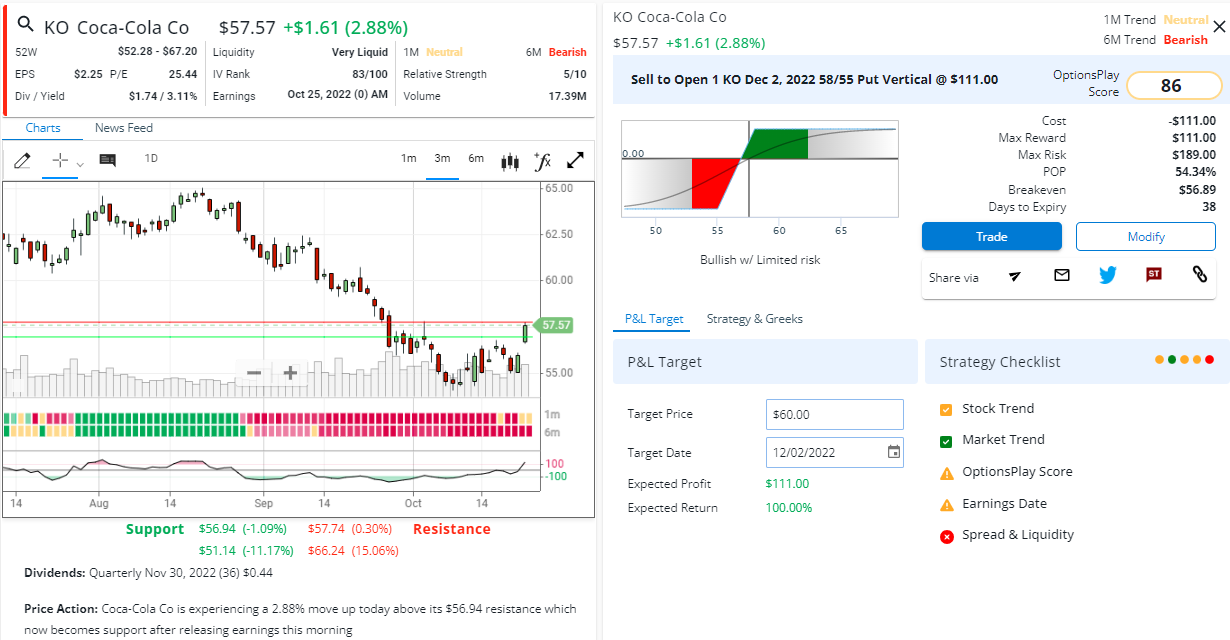
Task: Open Strategy & Greeks tab
Action: (755, 319)
